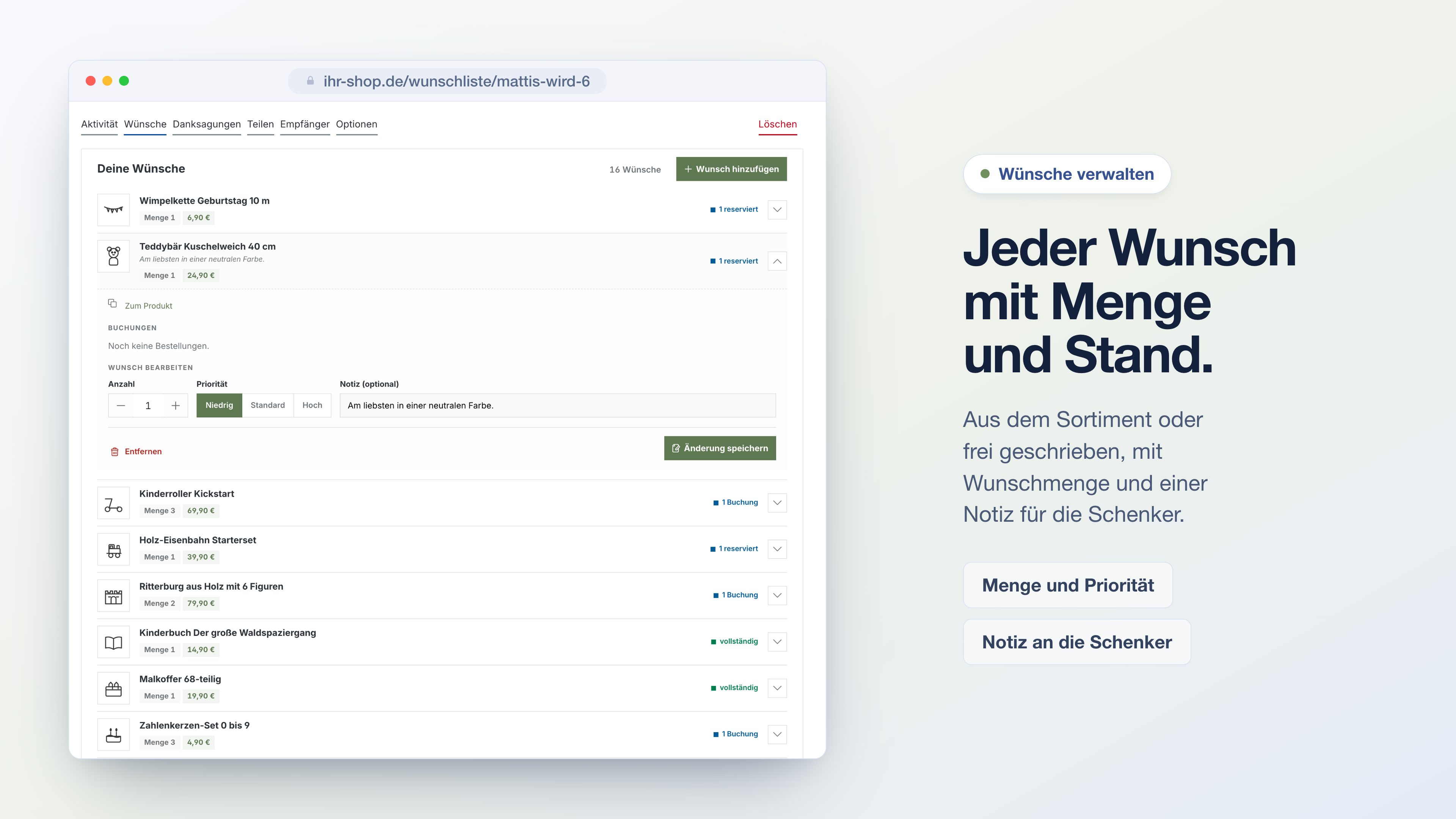The width and height of the screenshot is (1456, 819).
Task: Click the Notiz an die Schenker pill
Action: point(1077,642)
